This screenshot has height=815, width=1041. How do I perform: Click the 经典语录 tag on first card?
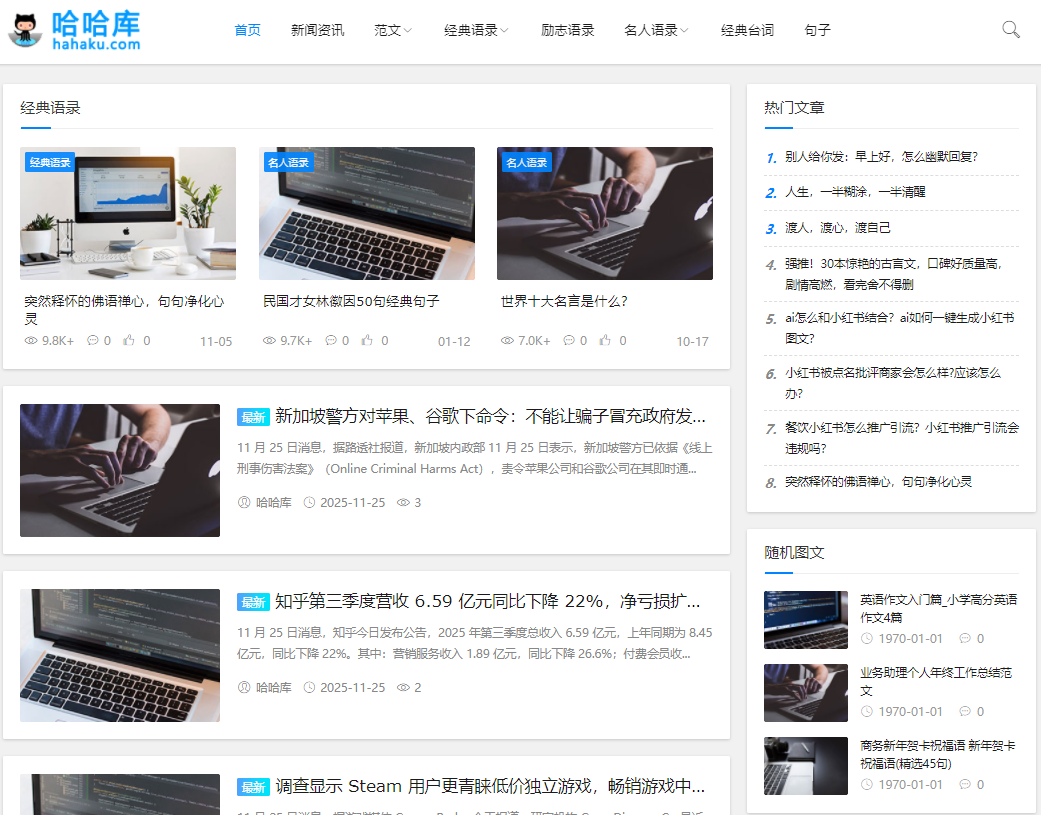[x=50, y=162]
